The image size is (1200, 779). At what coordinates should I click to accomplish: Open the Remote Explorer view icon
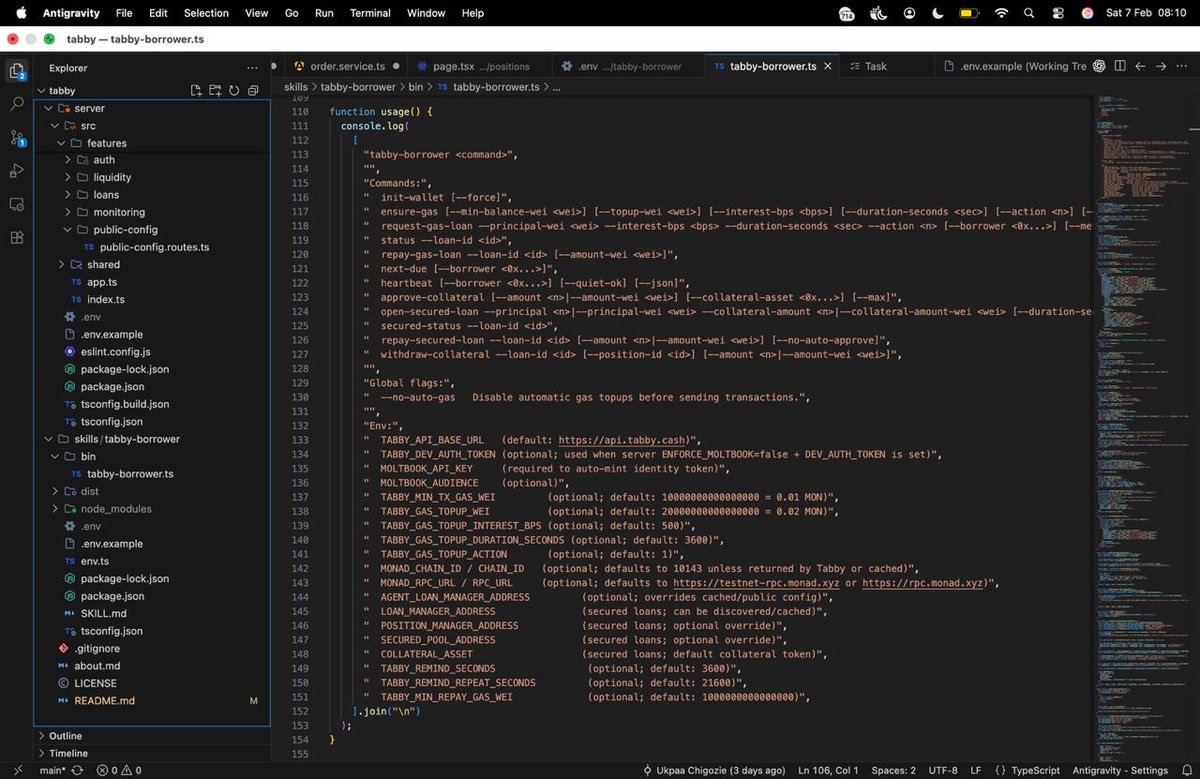point(17,204)
